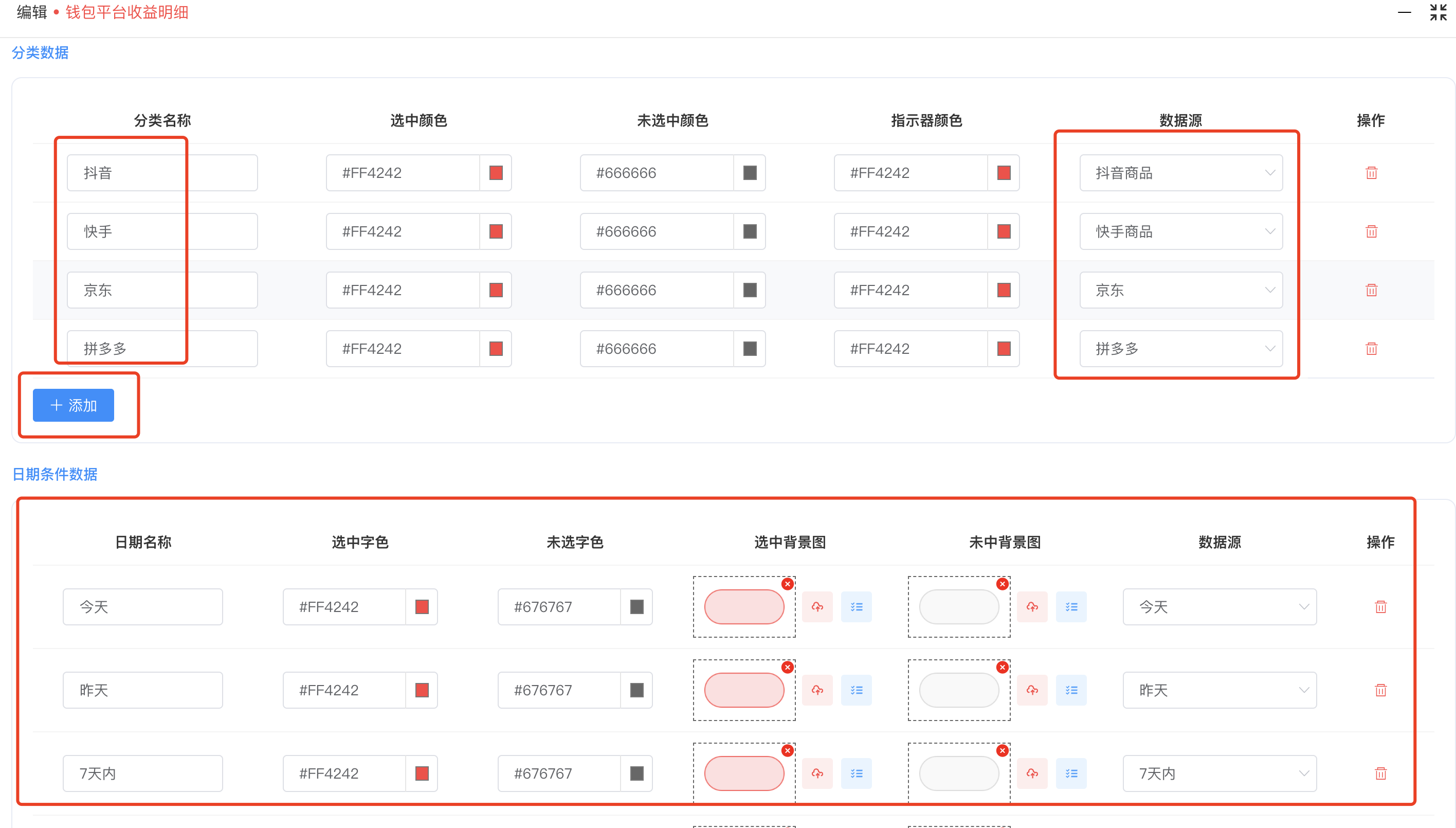
Task: Remove selected background image of 7天内
Action: (788, 751)
